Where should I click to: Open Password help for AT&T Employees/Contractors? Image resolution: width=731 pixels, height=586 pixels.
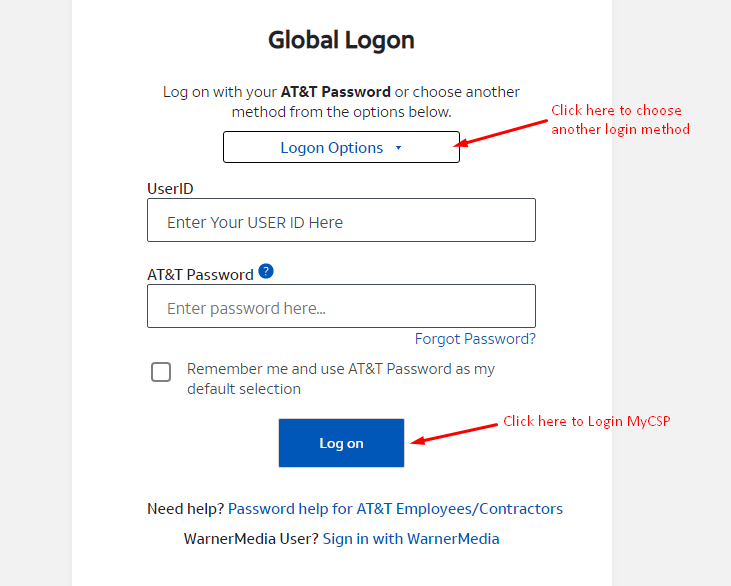tap(395, 509)
